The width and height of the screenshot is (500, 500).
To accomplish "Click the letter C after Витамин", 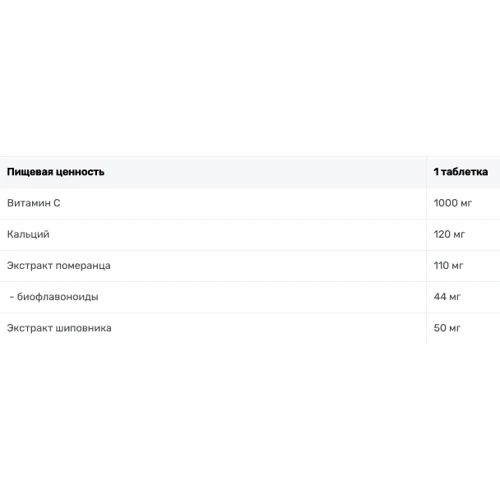I will point(57,203).
